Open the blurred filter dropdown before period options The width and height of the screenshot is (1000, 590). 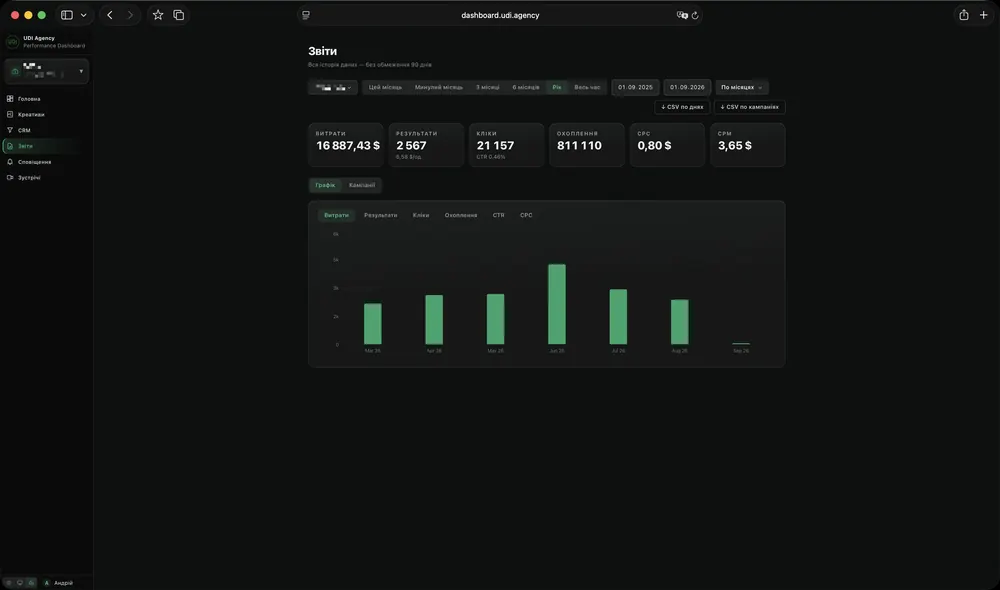tap(333, 87)
